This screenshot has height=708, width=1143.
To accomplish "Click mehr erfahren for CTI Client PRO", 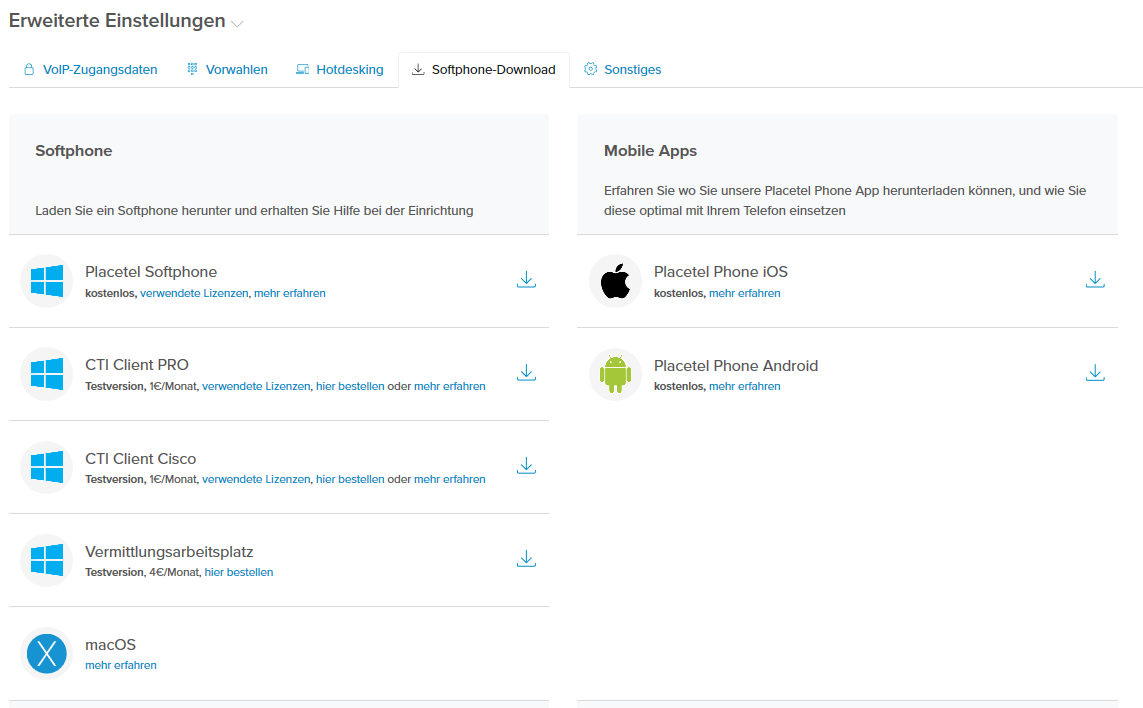I will (450, 386).
